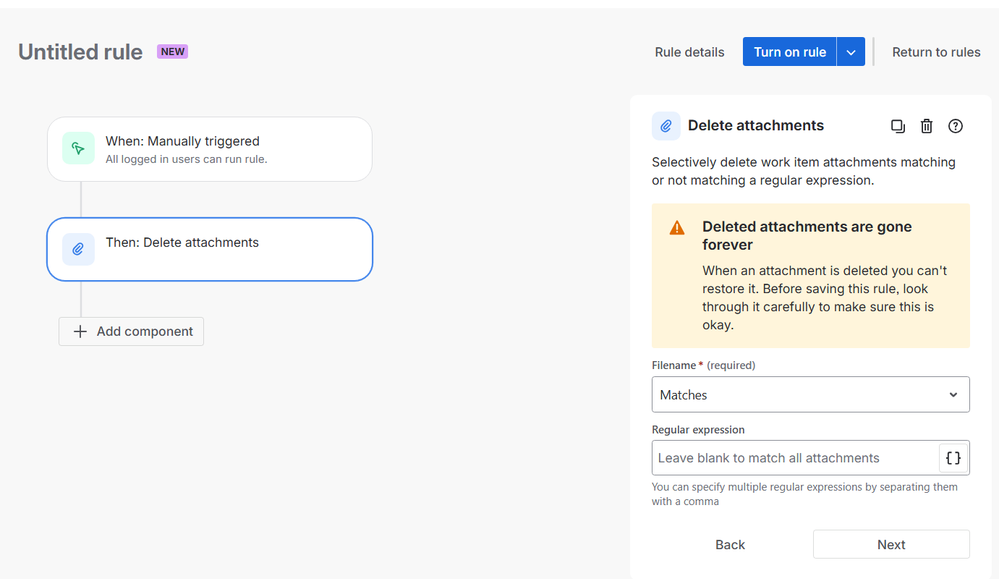The width and height of the screenshot is (999, 579).
Task: Select Then: Delete attachments card
Action: pyautogui.click(x=210, y=249)
